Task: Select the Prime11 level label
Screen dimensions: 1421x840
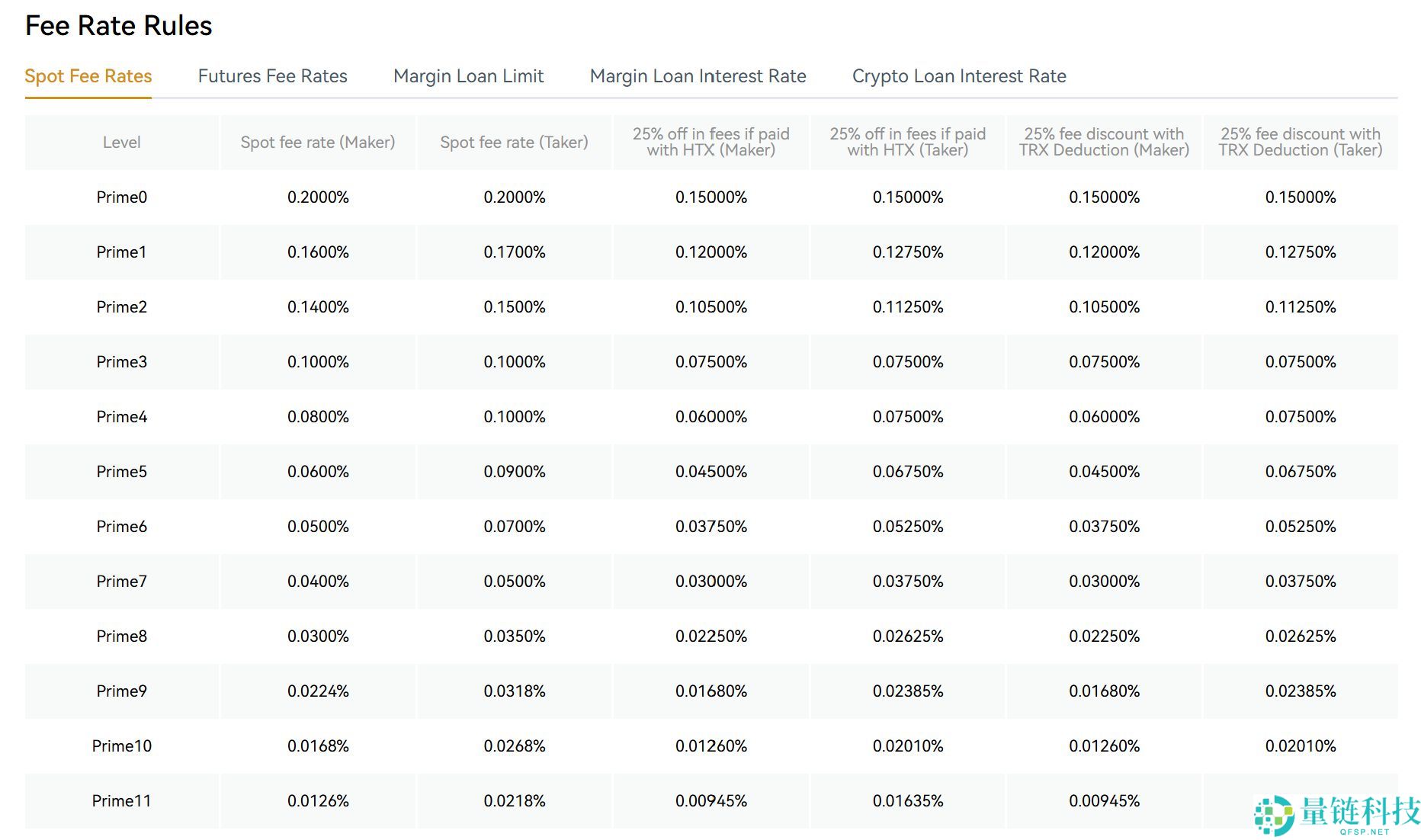Action: (122, 801)
